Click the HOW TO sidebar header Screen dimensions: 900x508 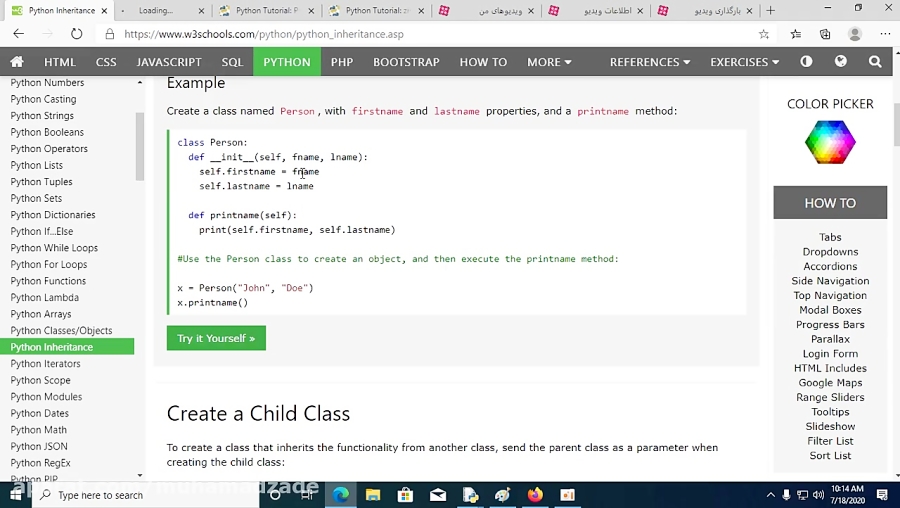(x=830, y=203)
